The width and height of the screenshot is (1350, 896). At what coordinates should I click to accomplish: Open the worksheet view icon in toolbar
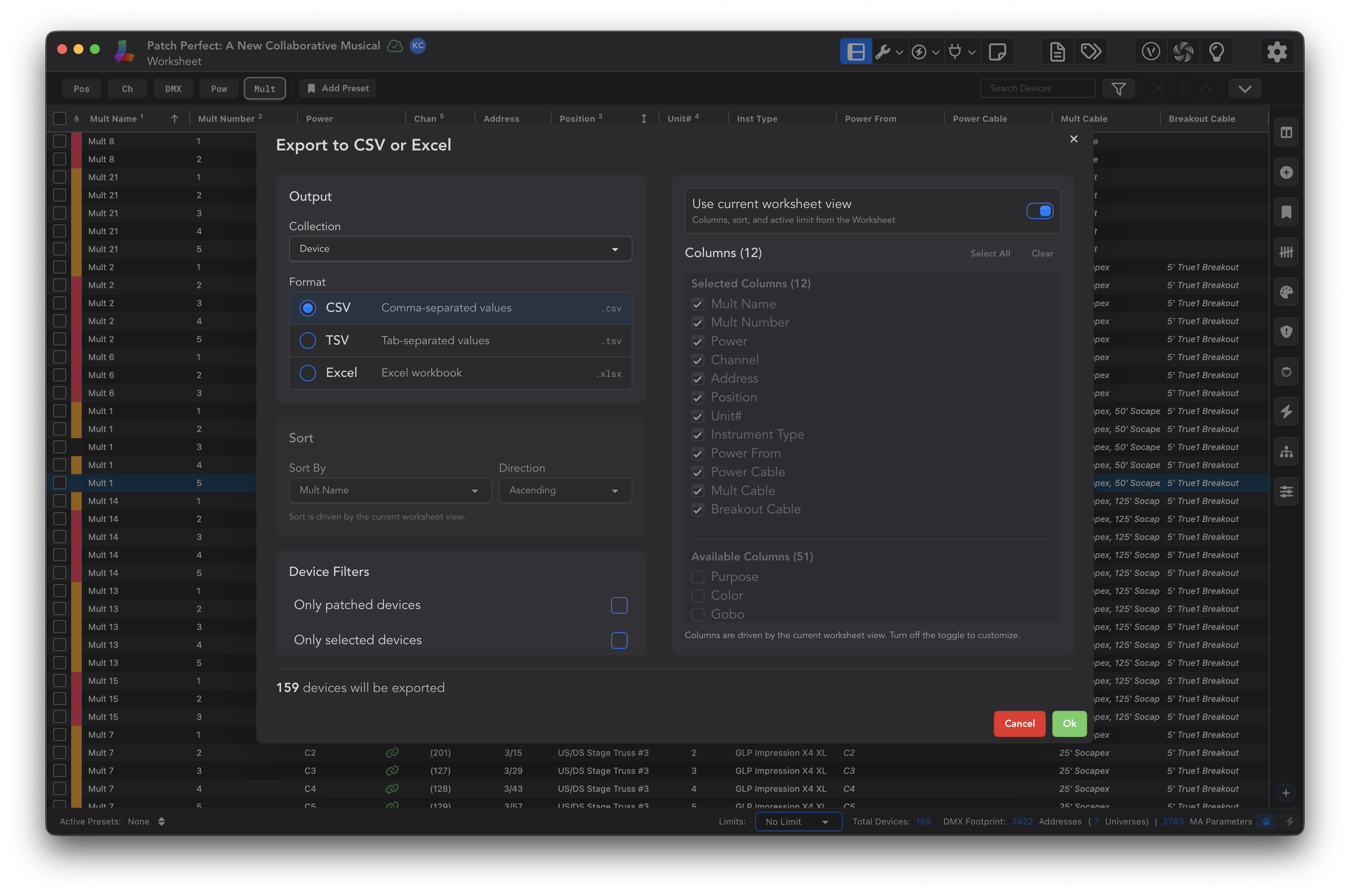(x=856, y=52)
